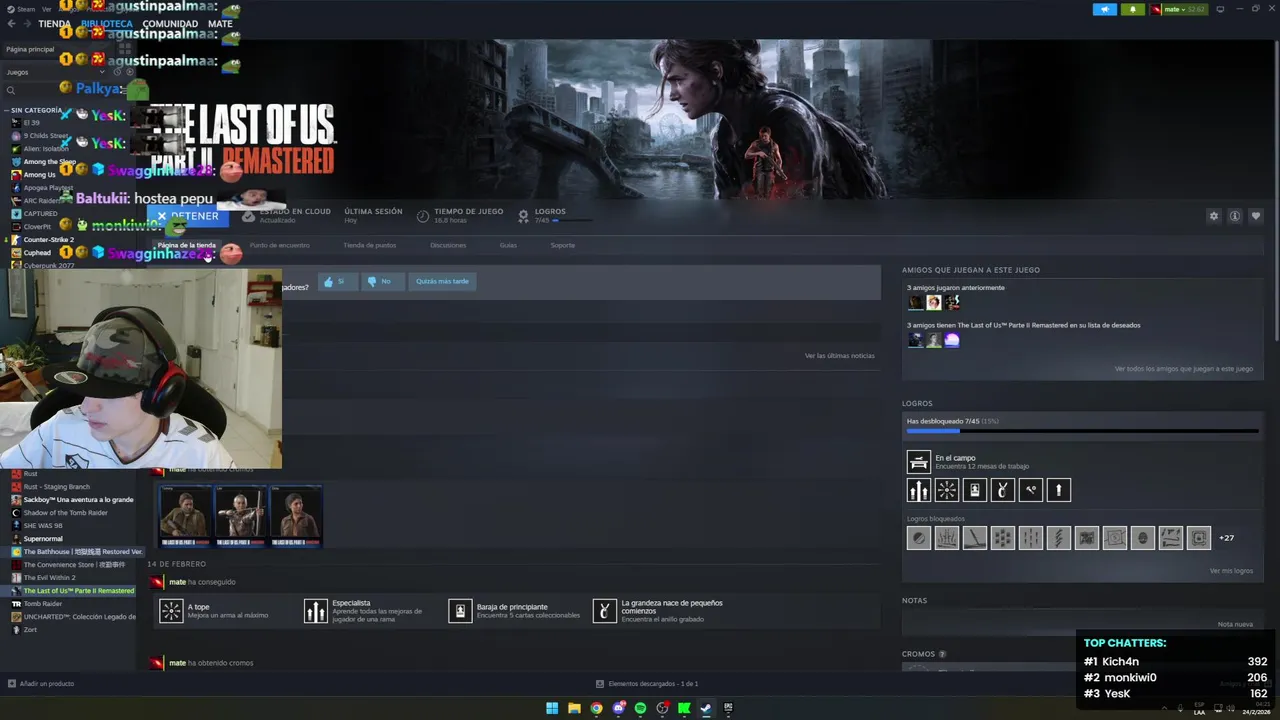Screen dimensions: 1280x720
Task: Open first friend avatar who played previously
Action: 915,302
